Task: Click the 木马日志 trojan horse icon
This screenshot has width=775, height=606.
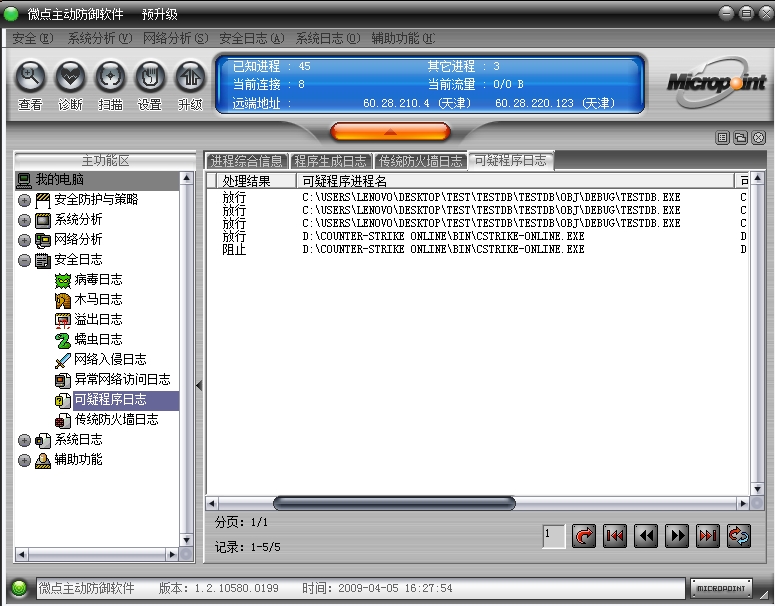Action: pos(63,300)
